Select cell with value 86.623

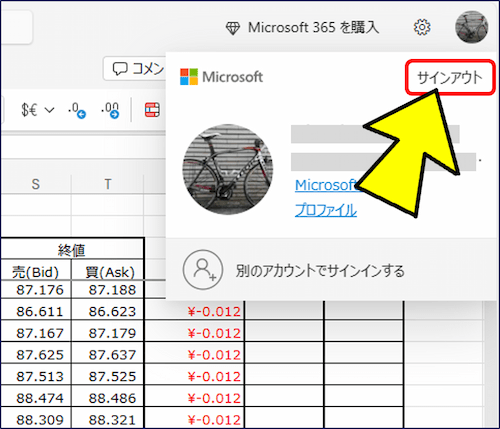pos(108,310)
